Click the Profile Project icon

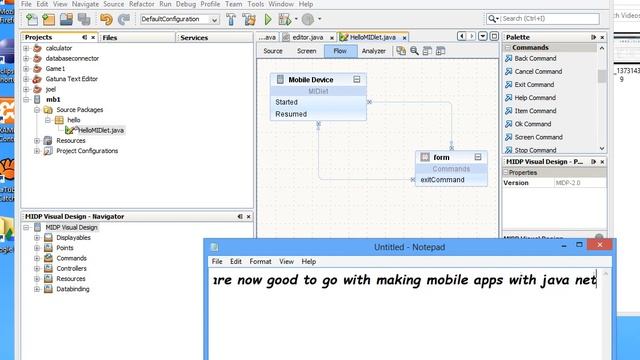pos(308,19)
